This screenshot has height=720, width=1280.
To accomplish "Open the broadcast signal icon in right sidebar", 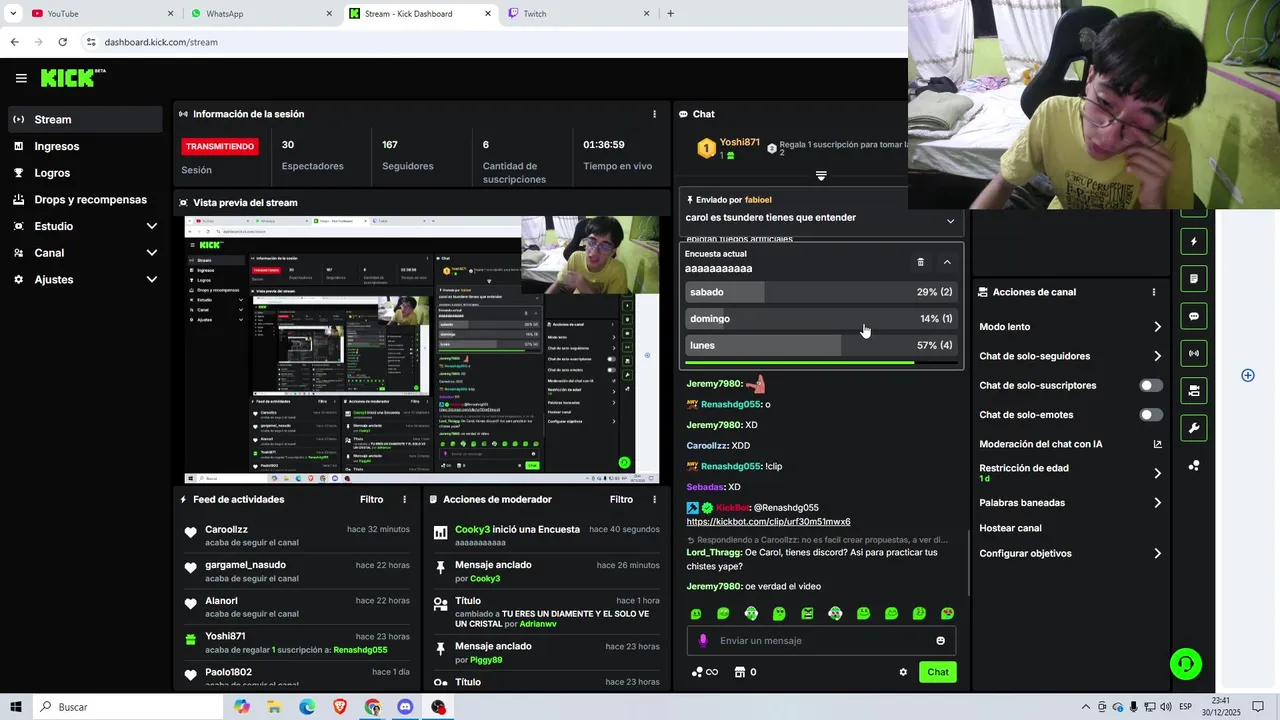I will [1194, 353].
